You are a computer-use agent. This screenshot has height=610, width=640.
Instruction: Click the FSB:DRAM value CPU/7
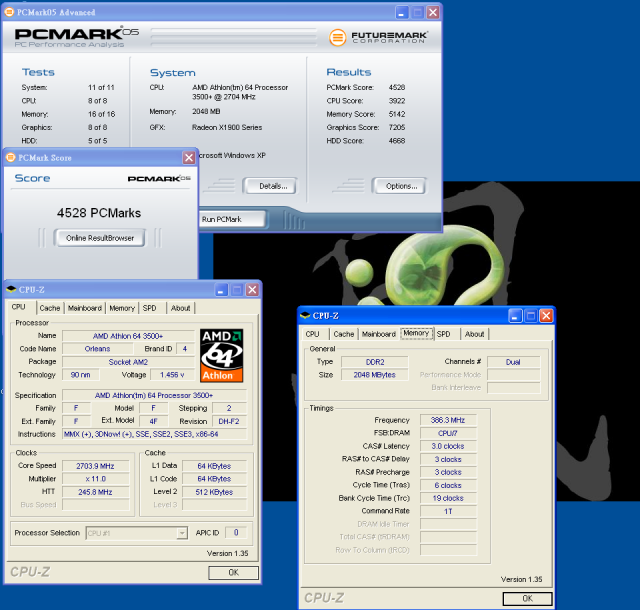tap(448, 433)
